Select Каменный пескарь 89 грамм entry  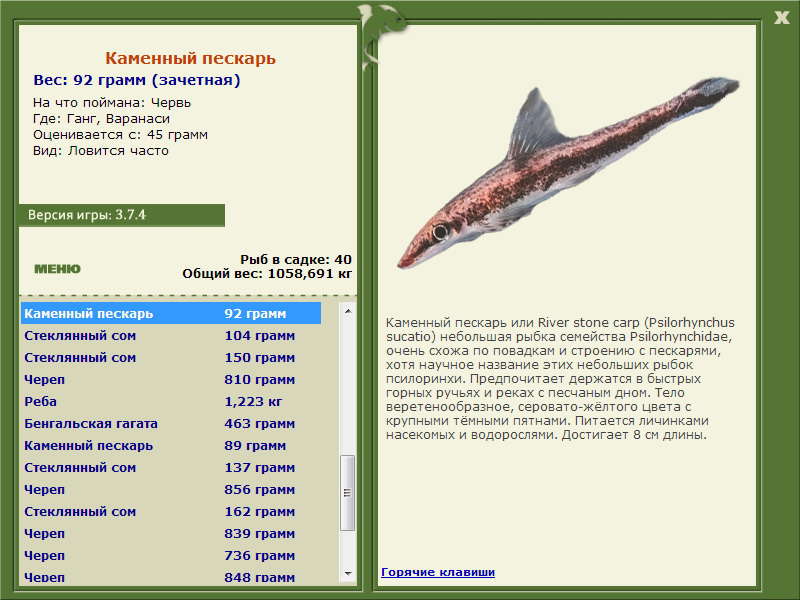click(x=171, y=445)
